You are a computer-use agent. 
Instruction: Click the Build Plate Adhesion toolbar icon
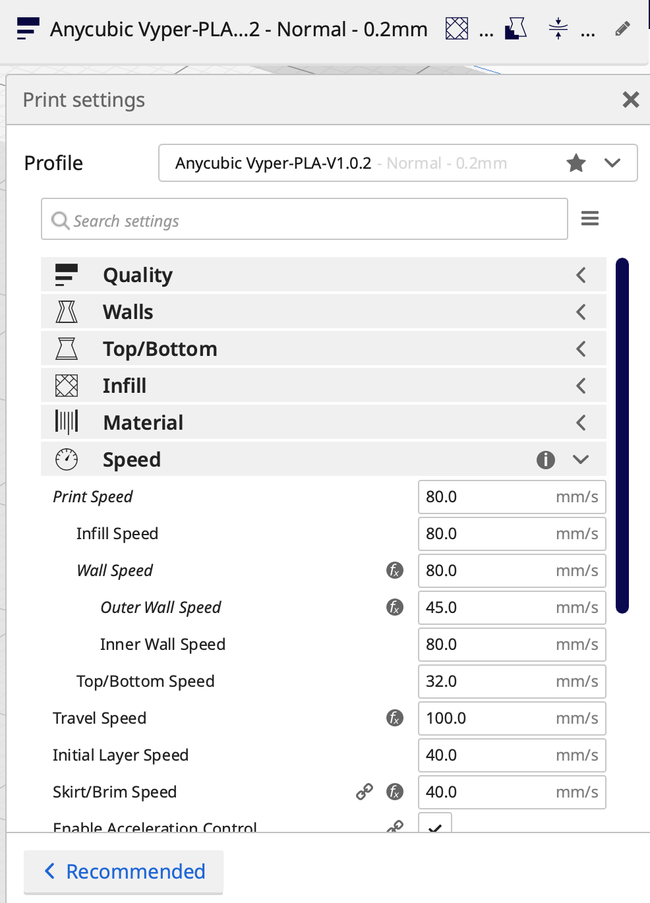tap(557, 28)
